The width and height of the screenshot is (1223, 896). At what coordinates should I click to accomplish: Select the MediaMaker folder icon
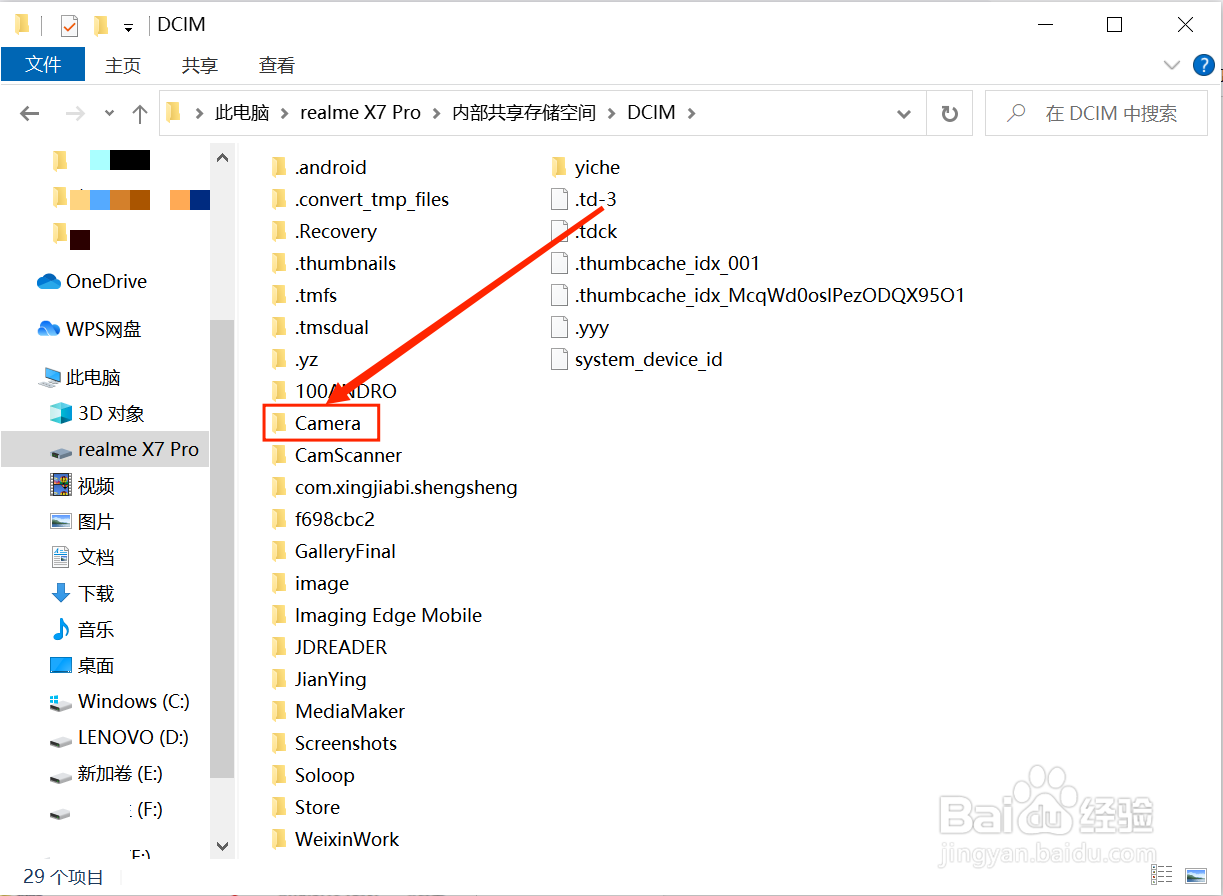point(279,711)
